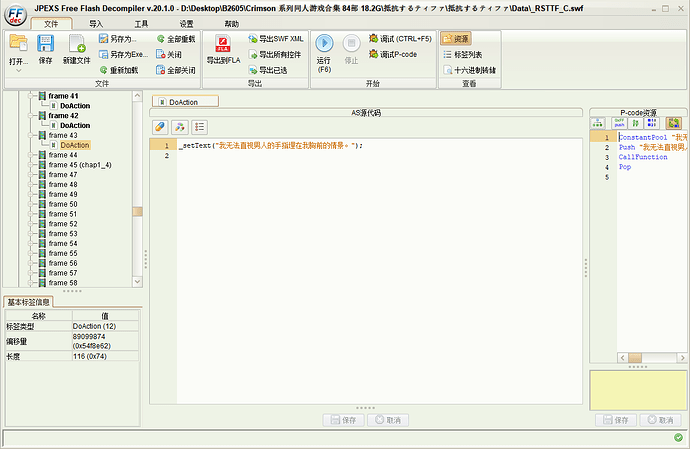Click the P-code scrollbar left arrow
The height and width of the screenshot is (449, 690).
click(622, 357)
